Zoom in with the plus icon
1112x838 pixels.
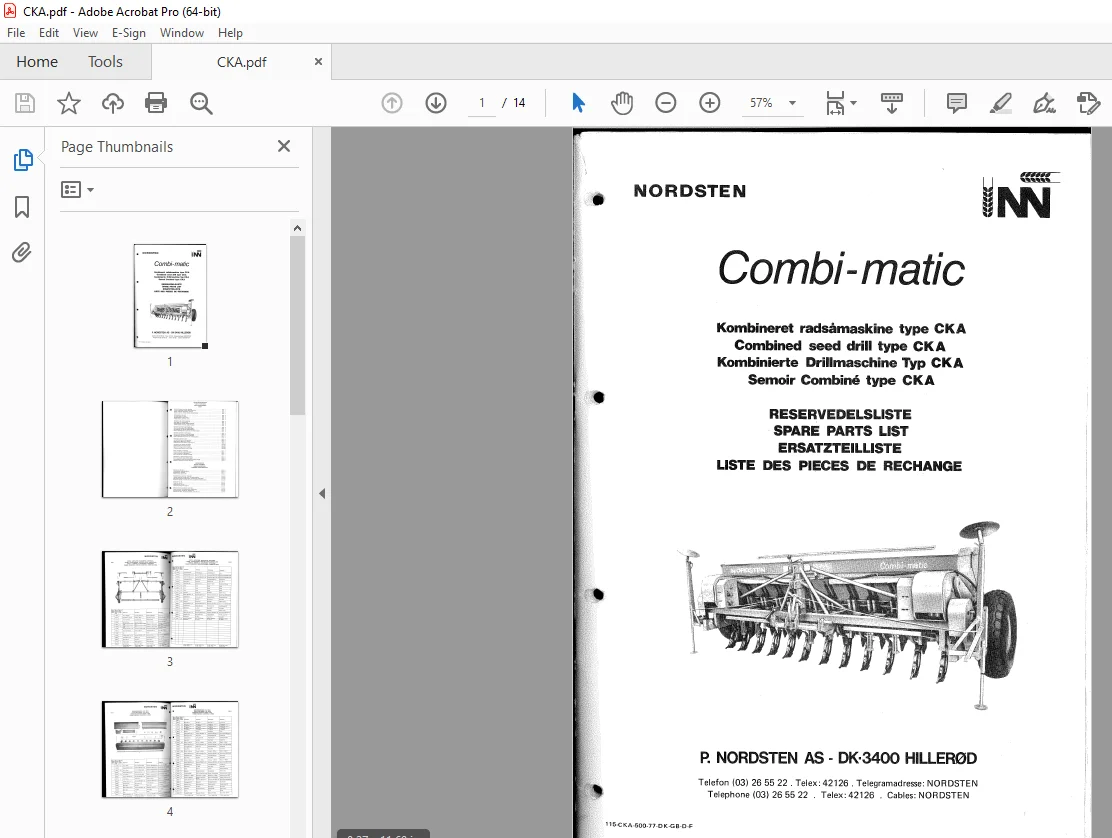709,103
